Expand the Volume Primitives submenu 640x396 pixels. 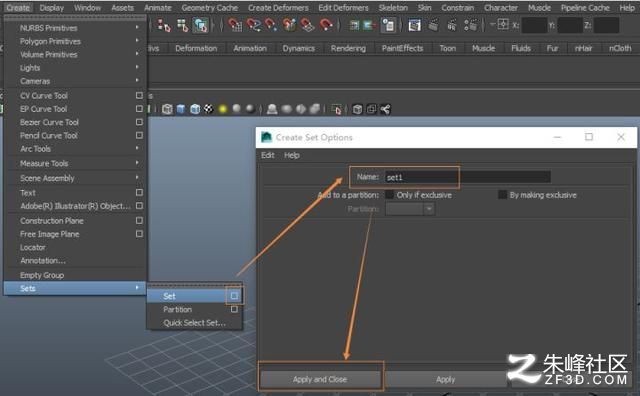74,54
